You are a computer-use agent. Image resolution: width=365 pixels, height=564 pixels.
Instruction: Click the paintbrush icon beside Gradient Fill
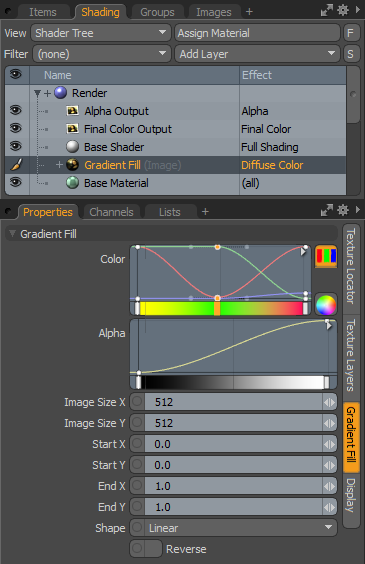pyautogui.click(x=16, y=165)
